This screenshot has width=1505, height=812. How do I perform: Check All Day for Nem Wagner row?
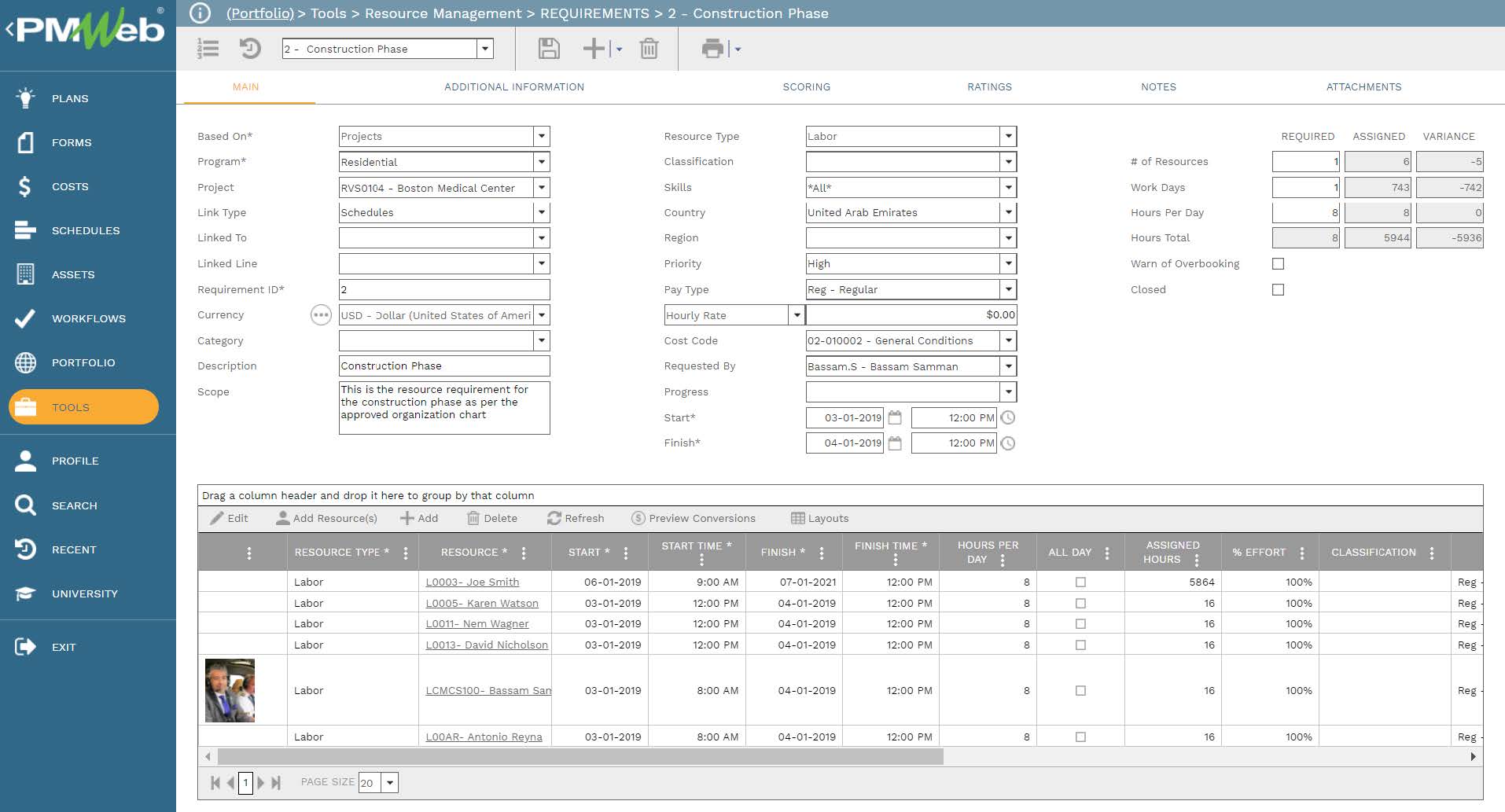(x=1080, y=624)
